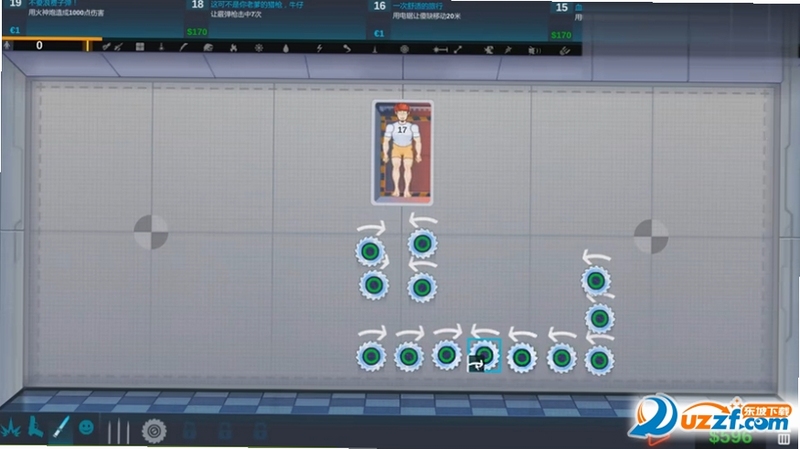Image resolution: width=800 pixels, height=449 pixels.
Task: Select the saw directly below the dummy's right
Action: point(422,244)
